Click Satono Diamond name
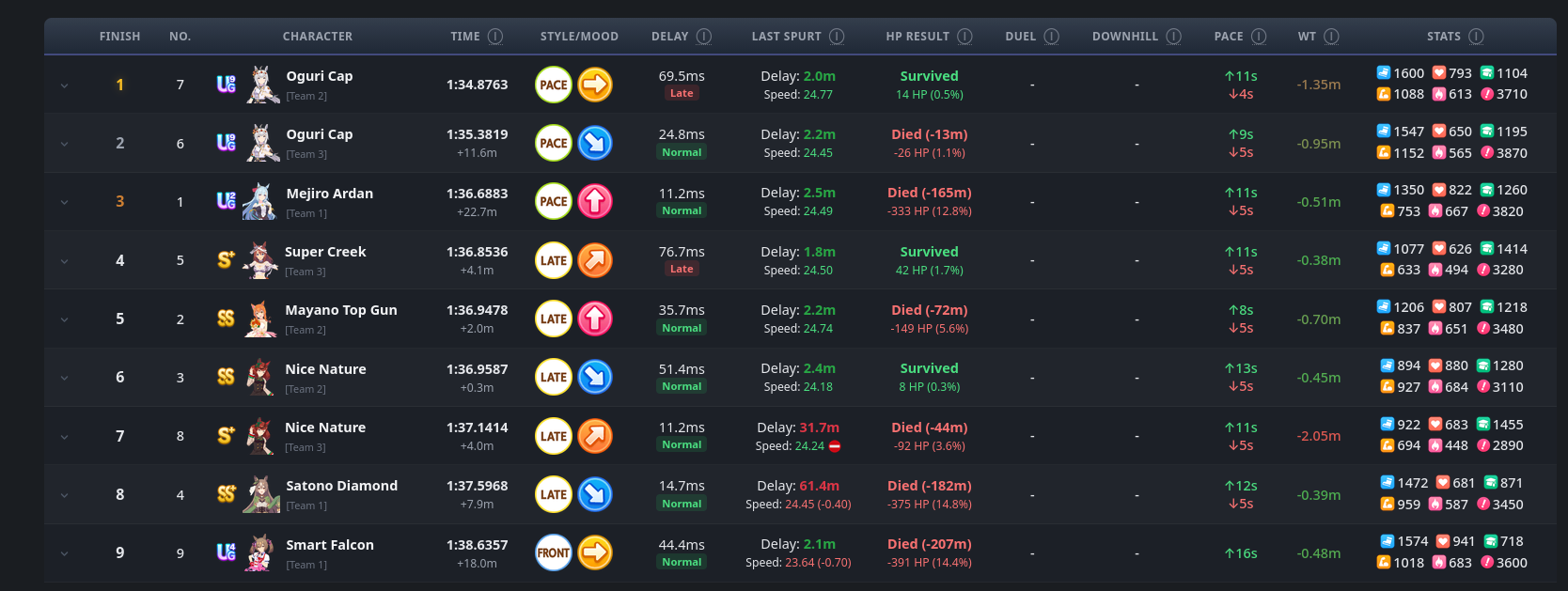The height and width of the screenshot is (591, 1568). (341, 486)
